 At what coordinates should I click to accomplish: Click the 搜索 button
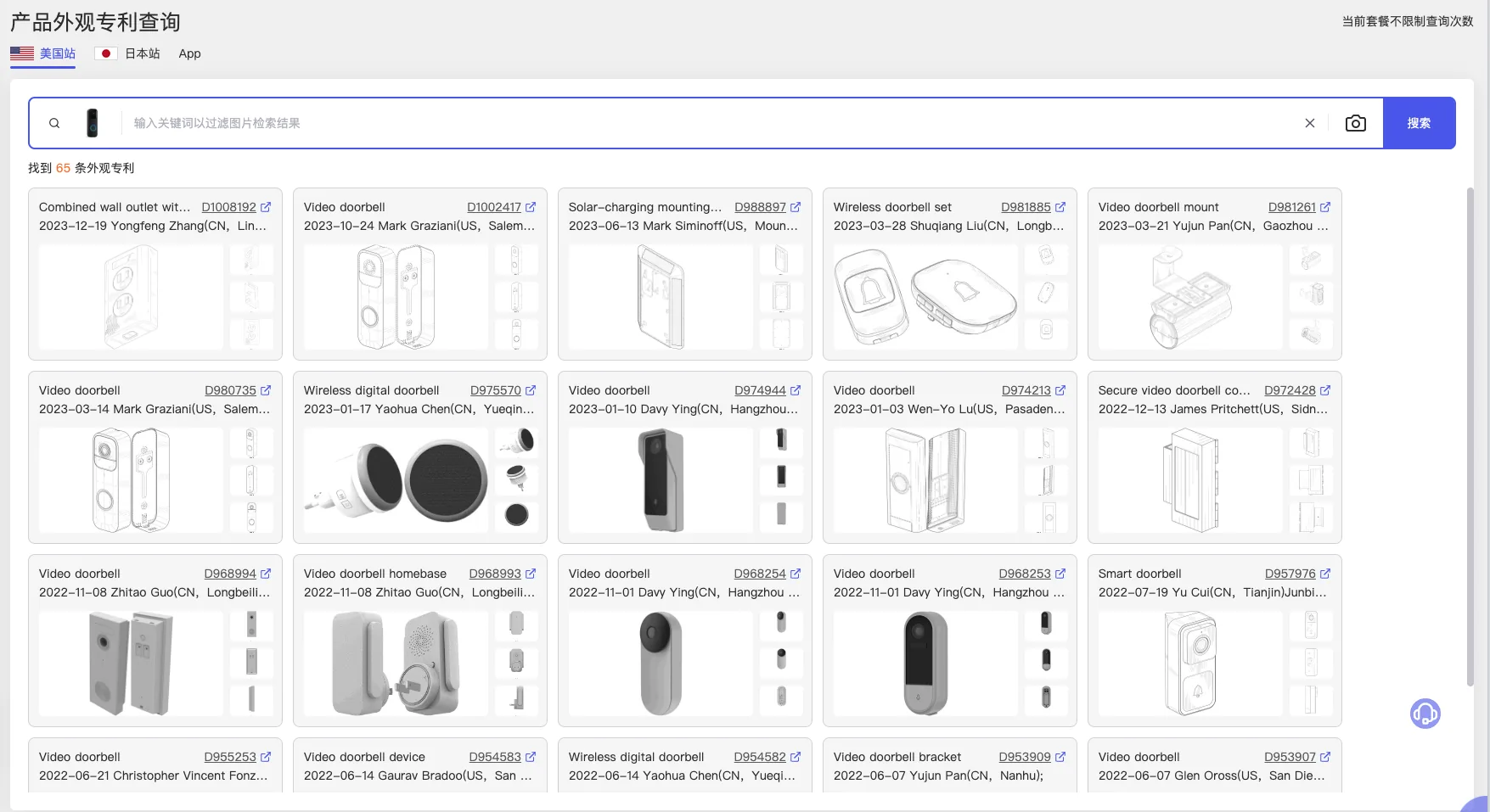coord(1419,123)
